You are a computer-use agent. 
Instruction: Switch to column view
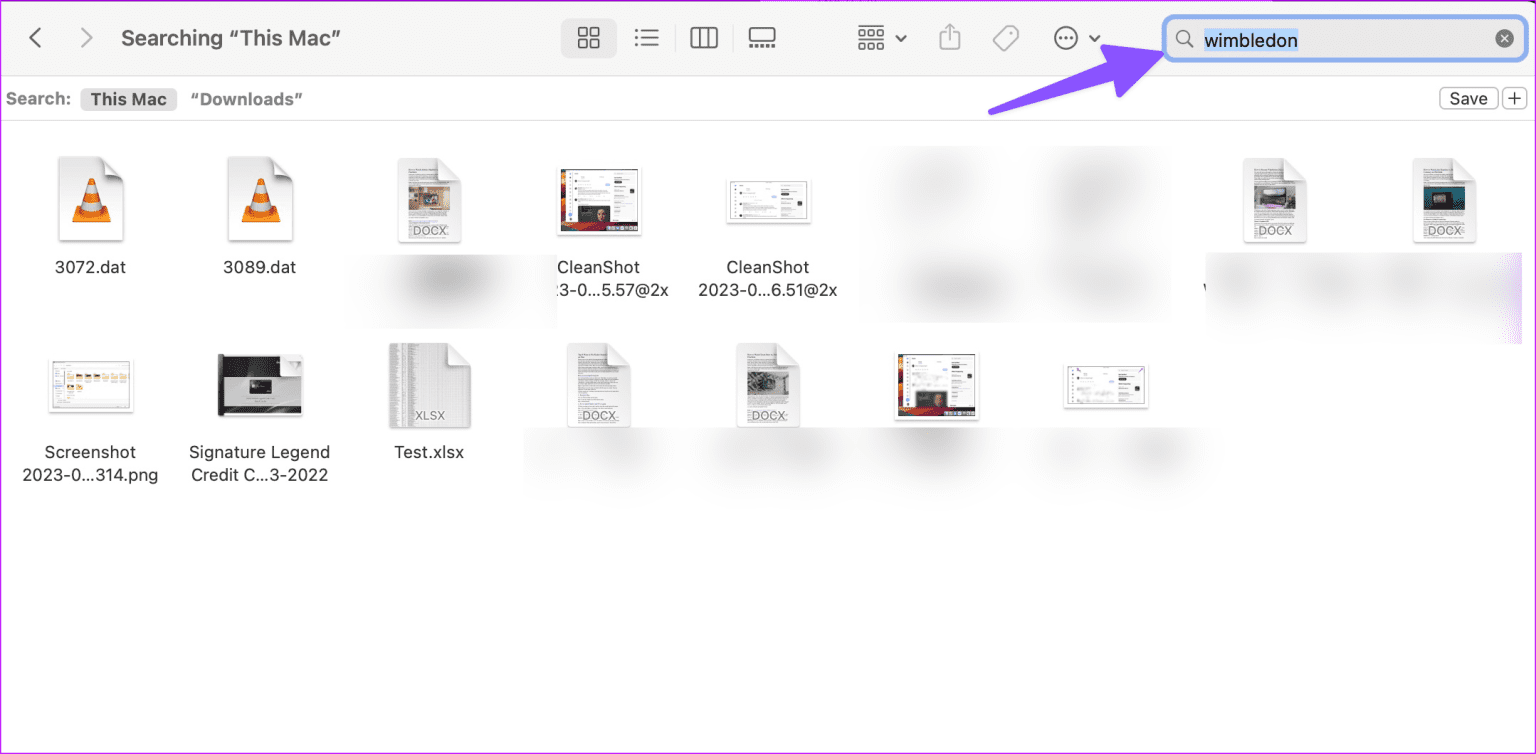[x=704, y=38]
